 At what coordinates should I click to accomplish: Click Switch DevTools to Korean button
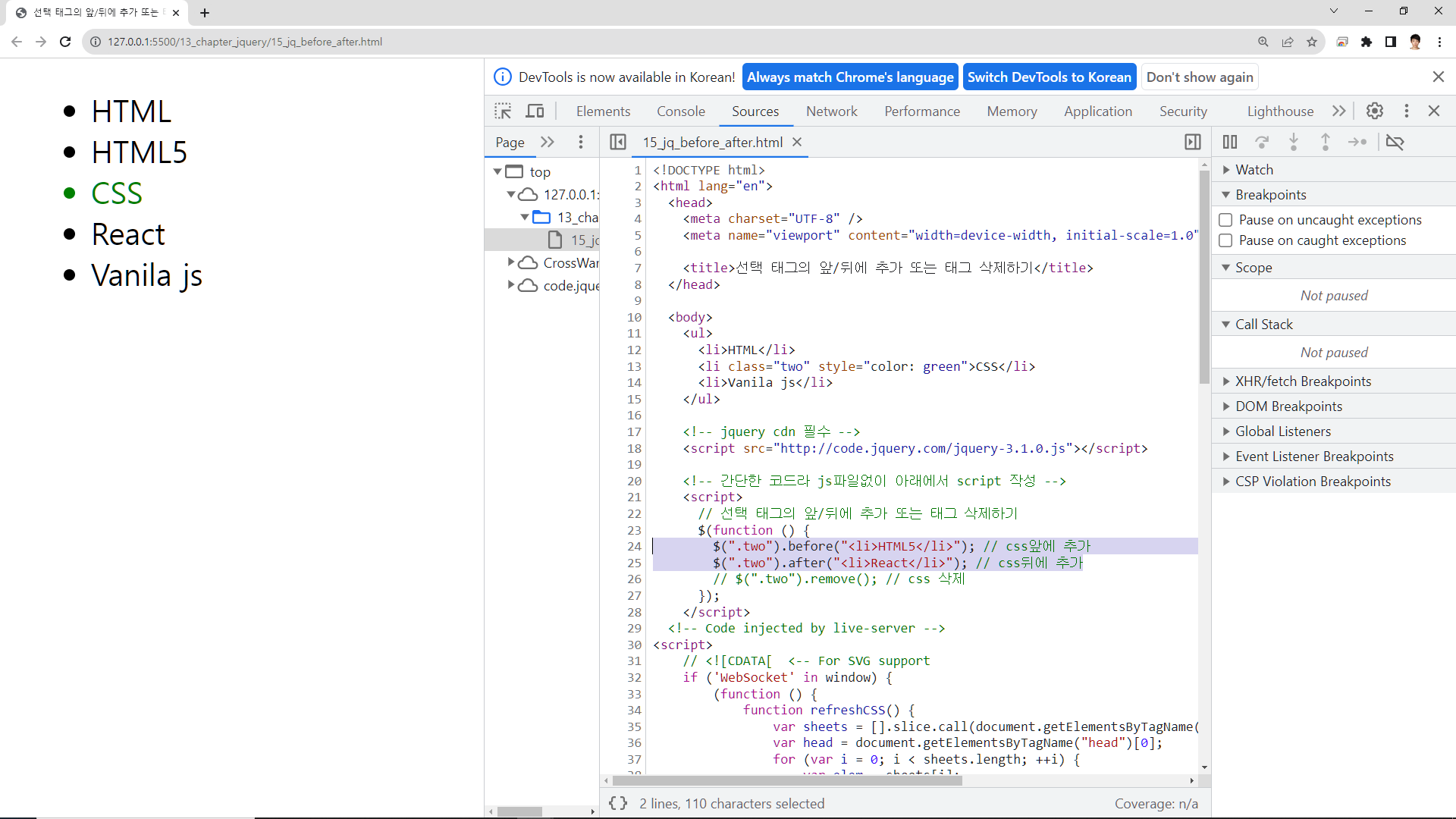(1049, 77)
